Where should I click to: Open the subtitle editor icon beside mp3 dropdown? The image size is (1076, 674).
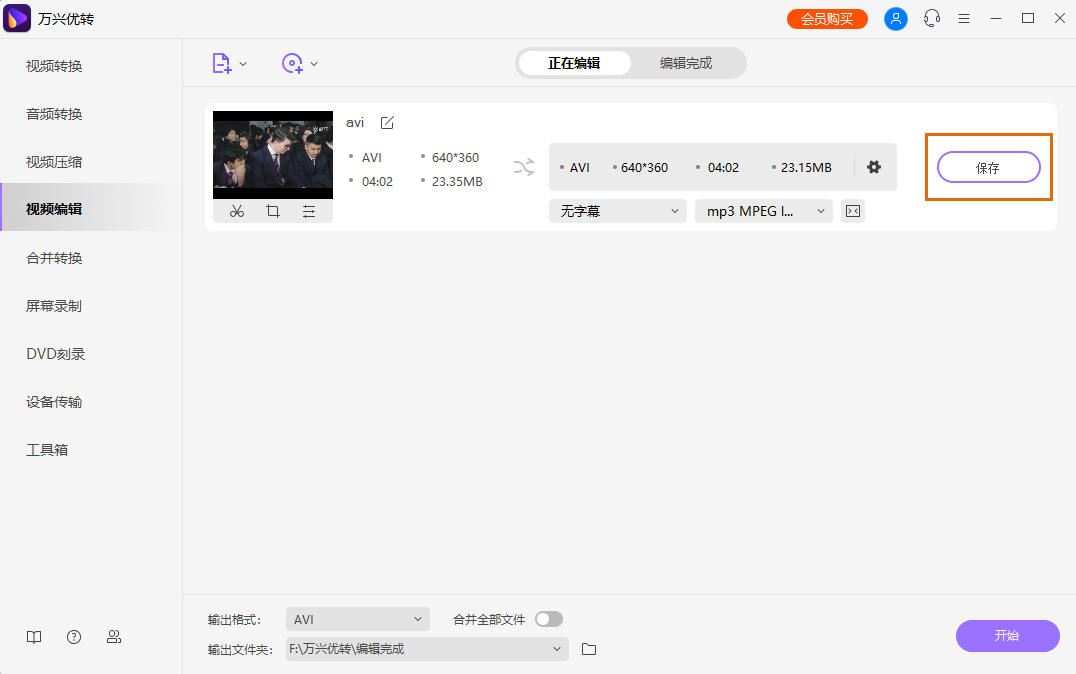click(852, 211)
